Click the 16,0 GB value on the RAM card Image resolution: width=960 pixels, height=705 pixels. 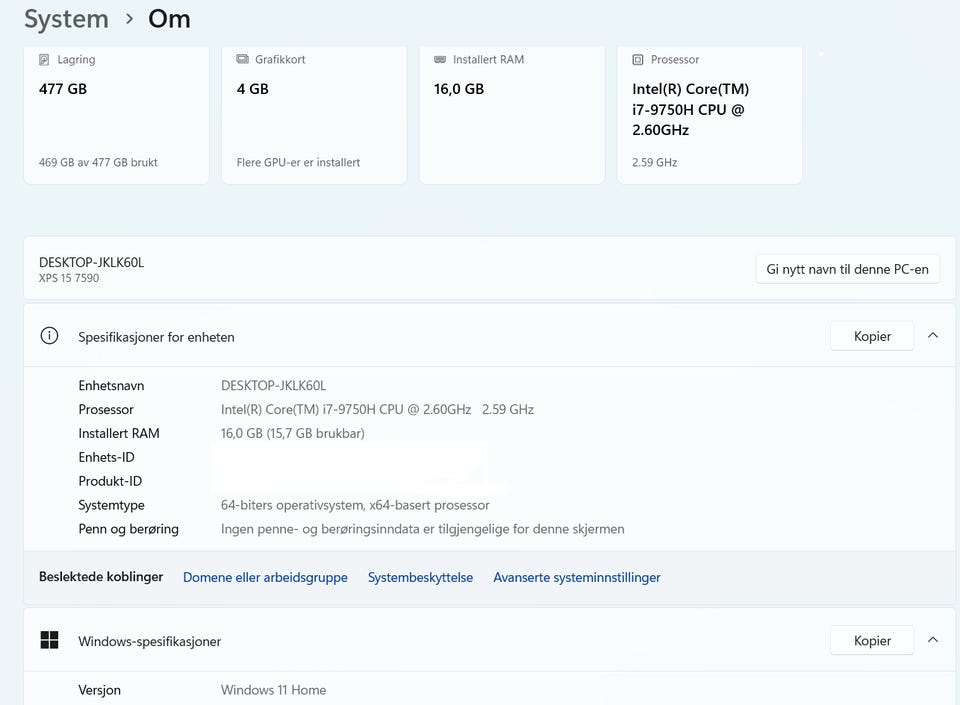click(459, 89)
